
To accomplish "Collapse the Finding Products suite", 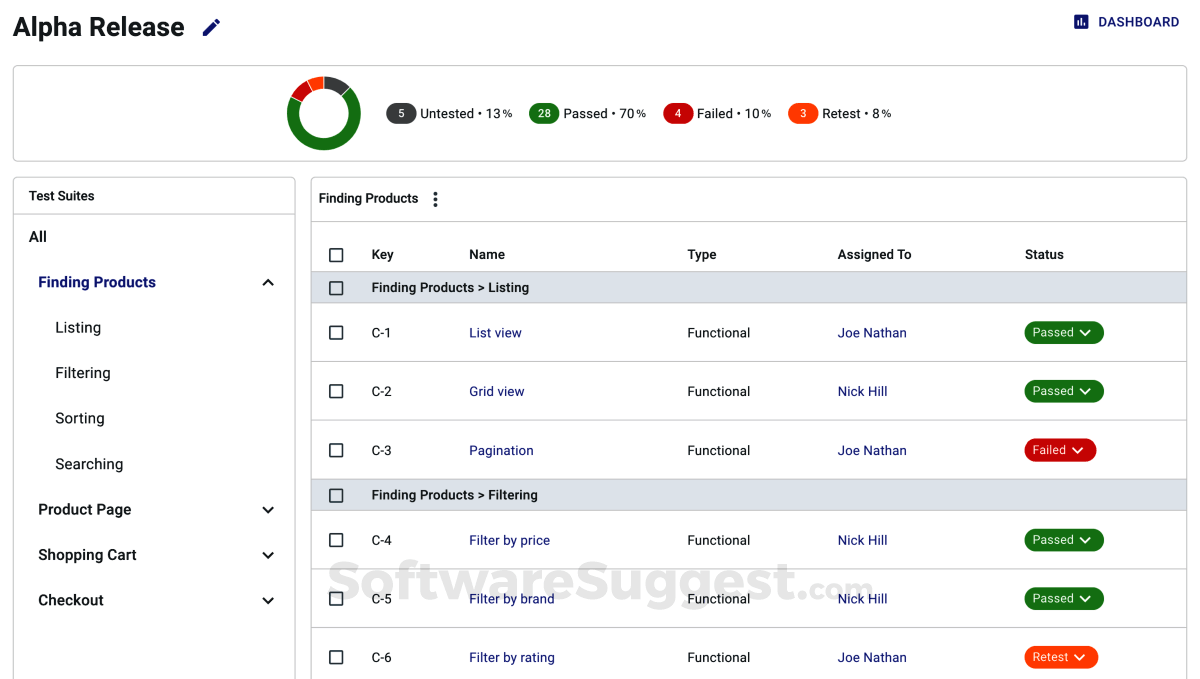I will [x=268, y=282].
